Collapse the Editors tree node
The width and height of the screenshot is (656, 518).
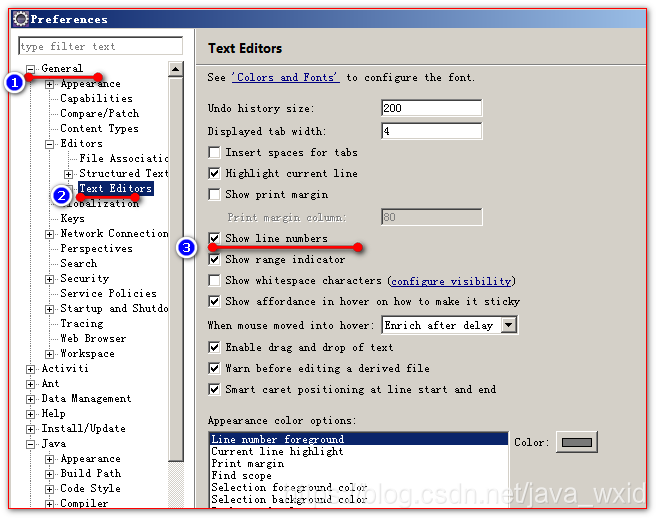click(x=49, y=144)
